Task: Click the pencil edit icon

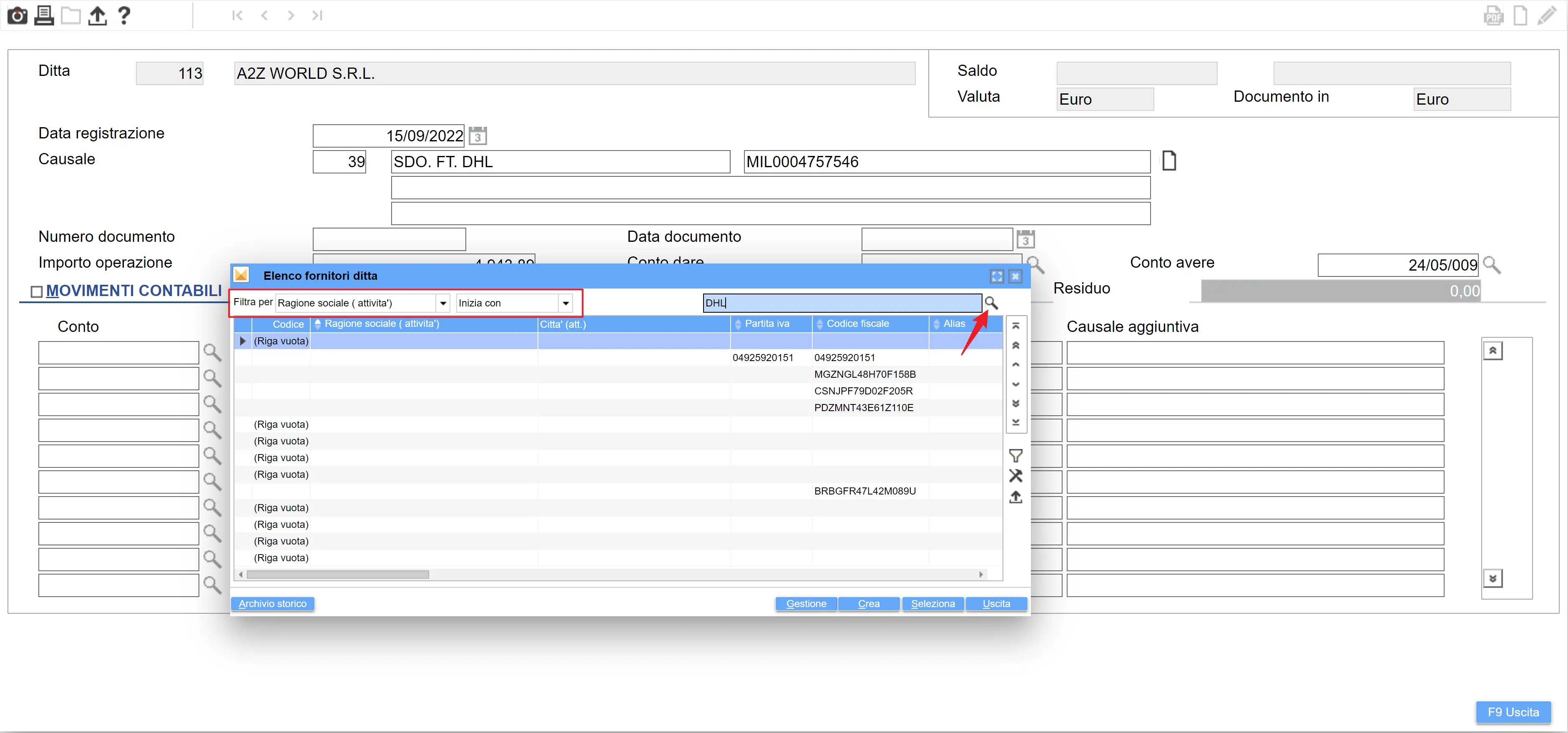Action: tap(1547, 15)
